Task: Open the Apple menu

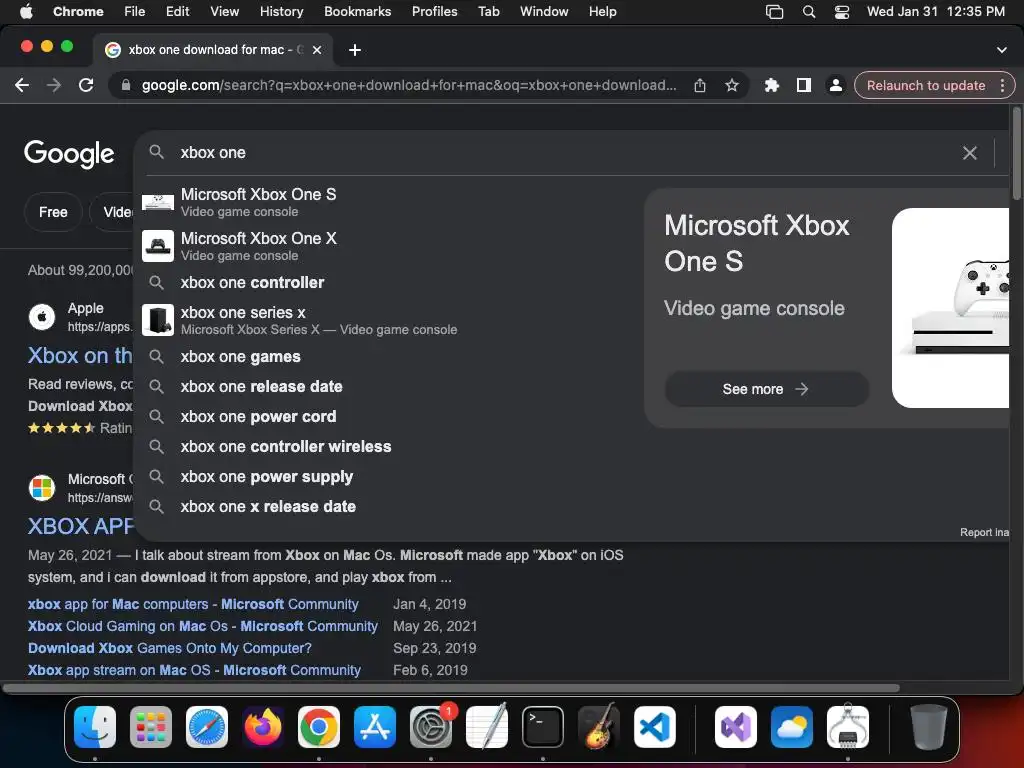Action: tap(26, 12)
